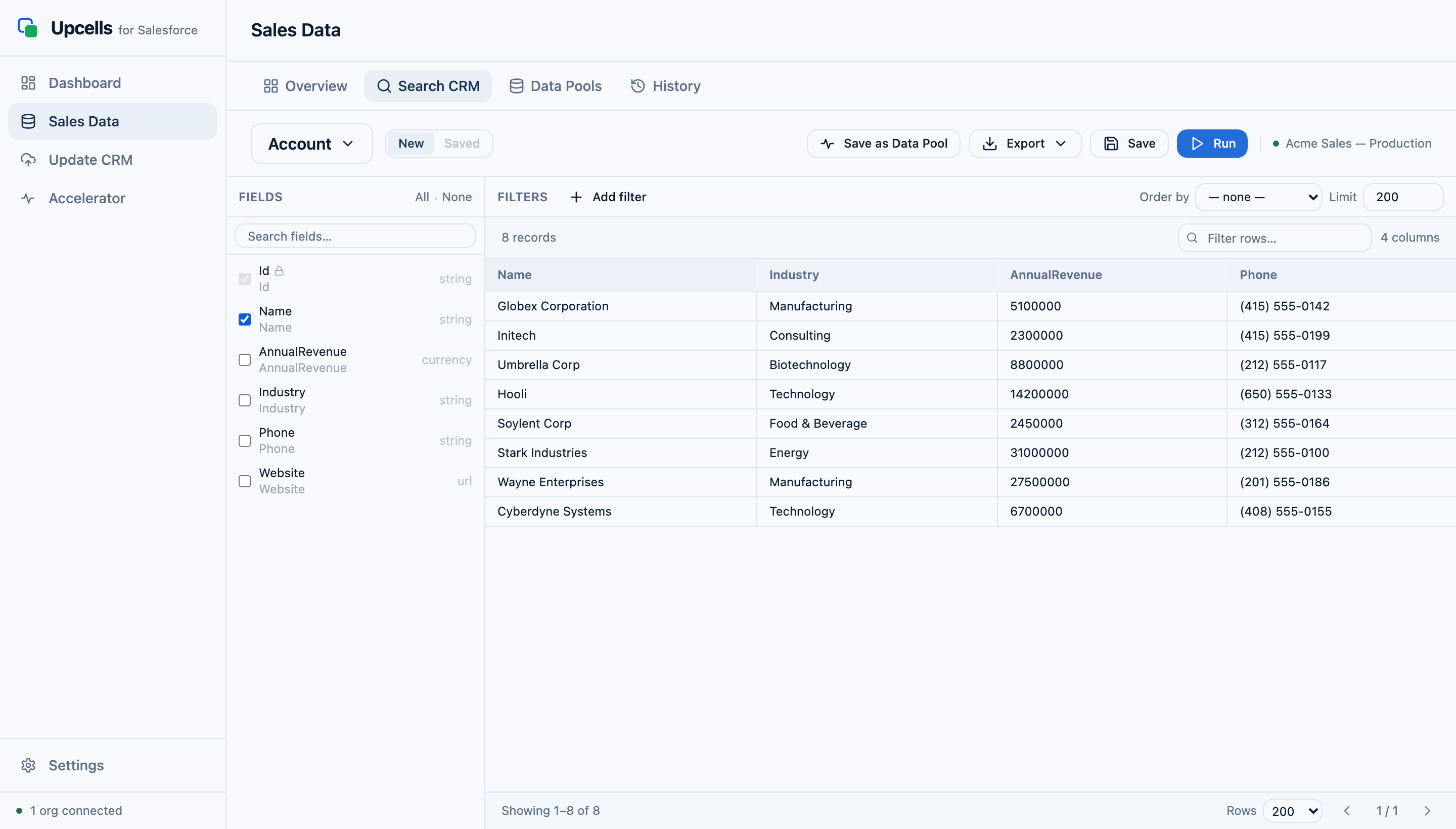The image size is (1456, 829).
Task: Toggle the Id field checkbox
Action: pyautogui.click(x=245, y=279)
